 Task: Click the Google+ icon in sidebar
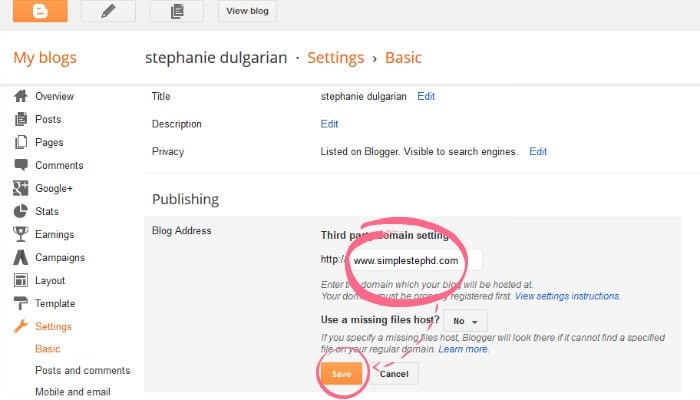[x=21, y=188]
